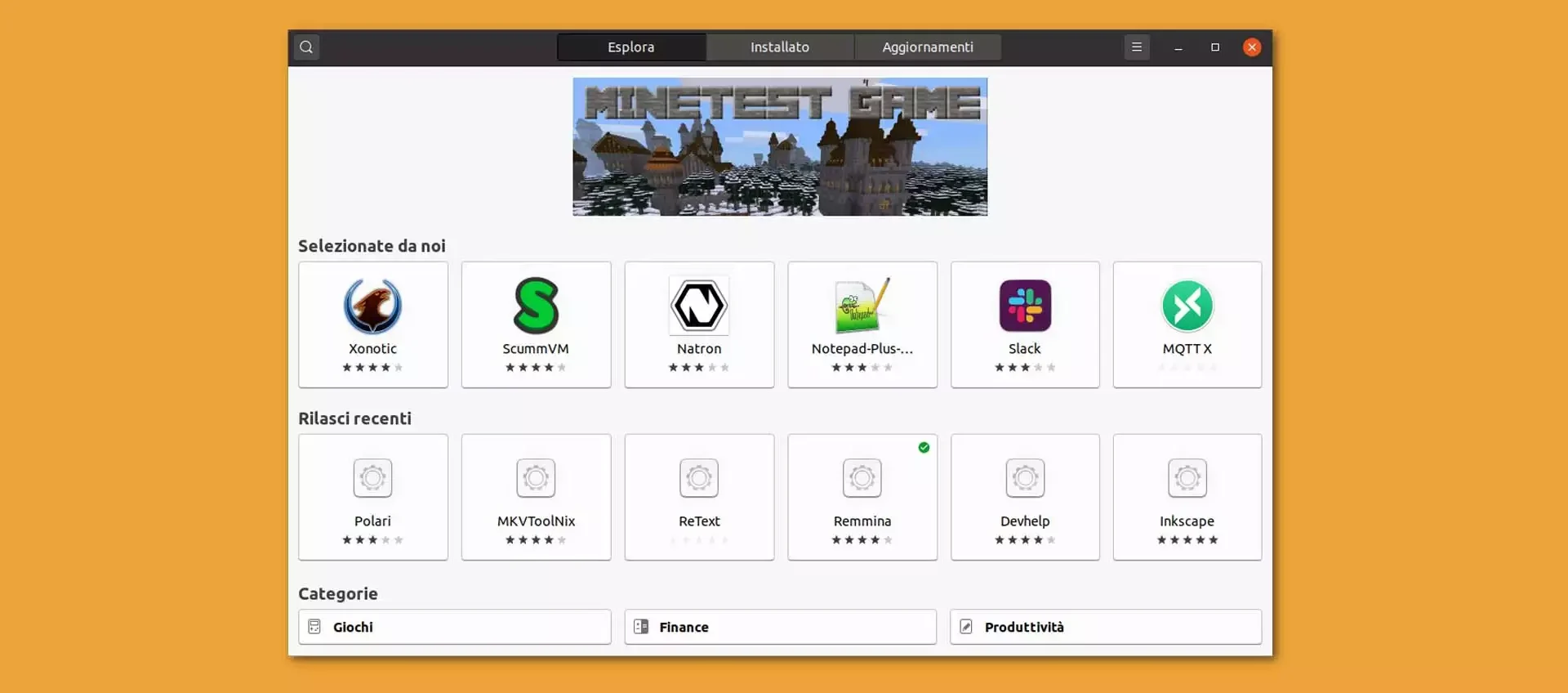Open the Giochi category
The image size is (1568, 693).
[x=455, y=627]
